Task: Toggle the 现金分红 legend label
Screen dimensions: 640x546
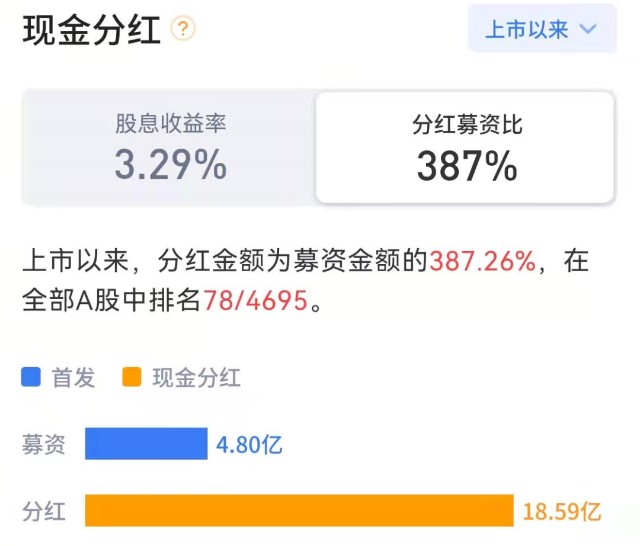Action: [x=196, y=377]
